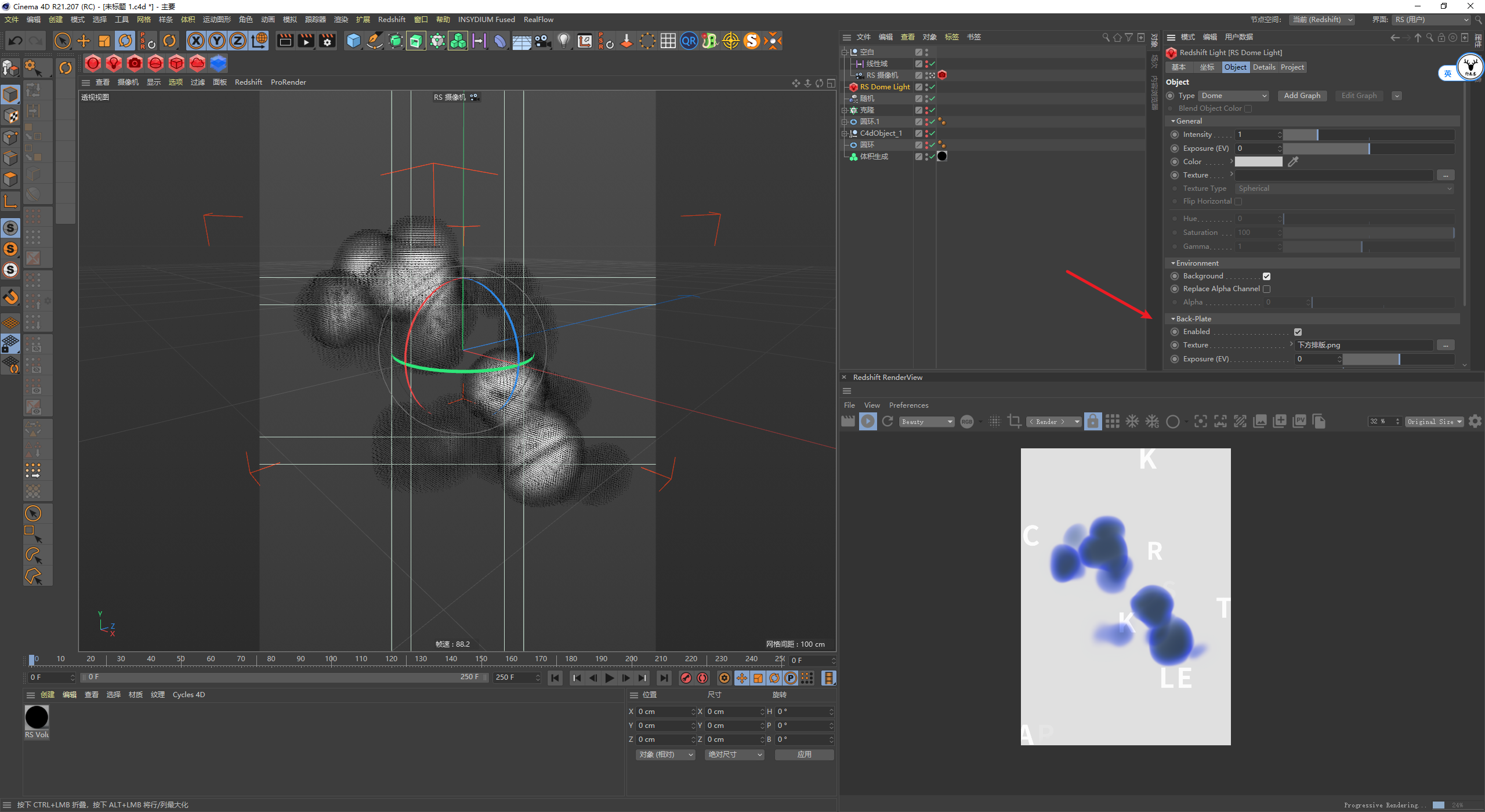Click the Color eyedropper icon
1485x812 pixels.
coord(1293,162)
